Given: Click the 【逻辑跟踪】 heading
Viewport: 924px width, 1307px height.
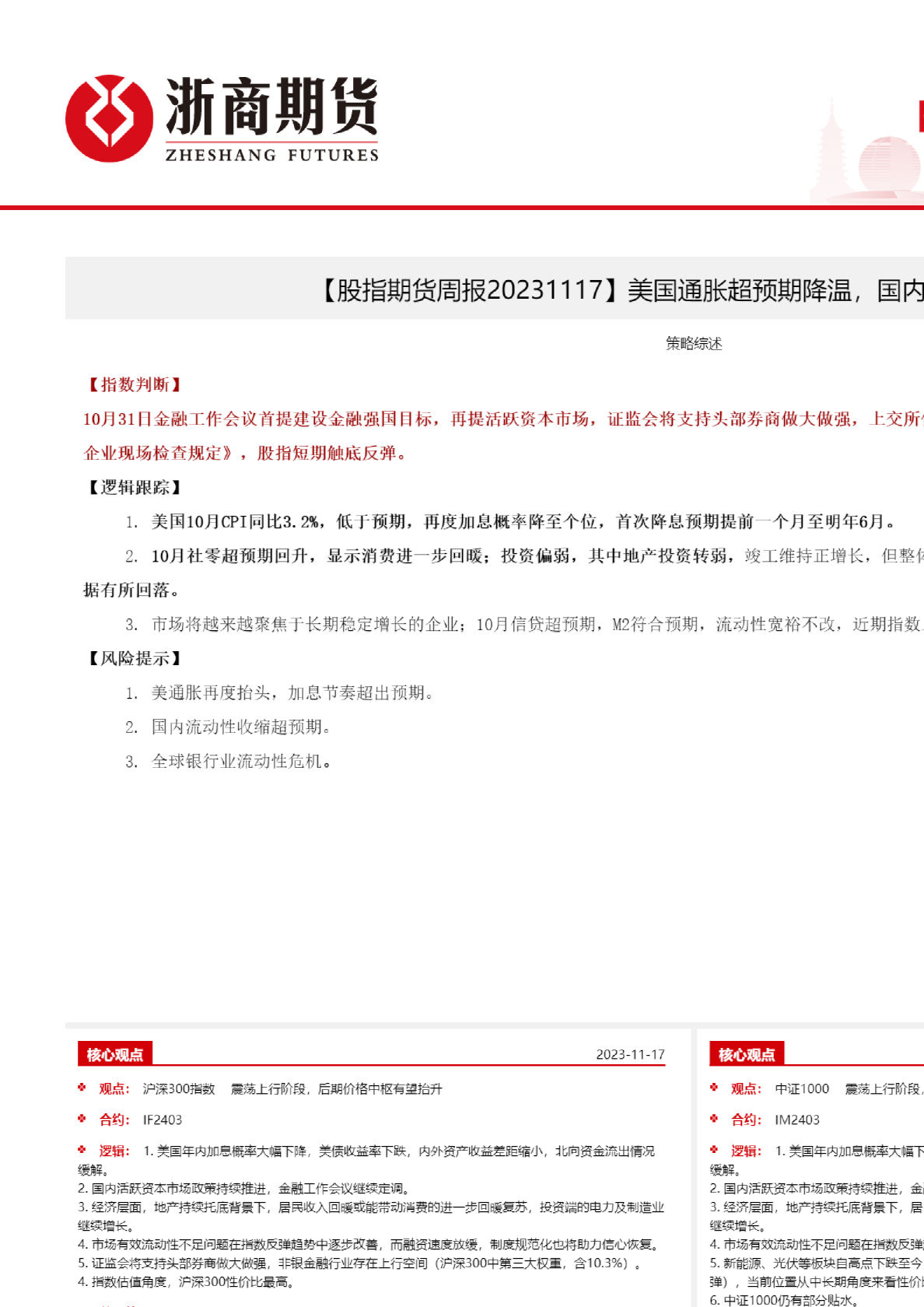Looking at the screenshot, I should click(135, 487).
